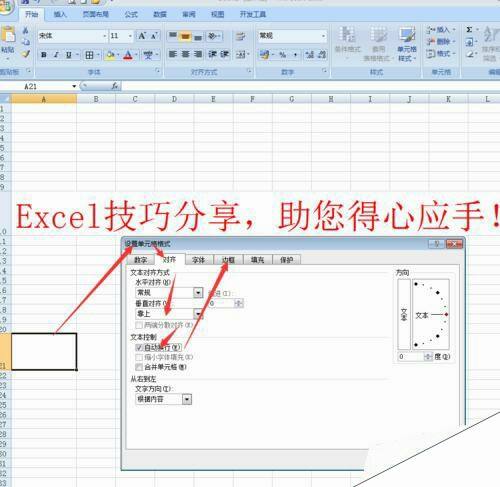Image resolution: width=500 pixels, height=487 pixels.
Task: Click the Accounting Number Format icon
Action: click(265, 55)
